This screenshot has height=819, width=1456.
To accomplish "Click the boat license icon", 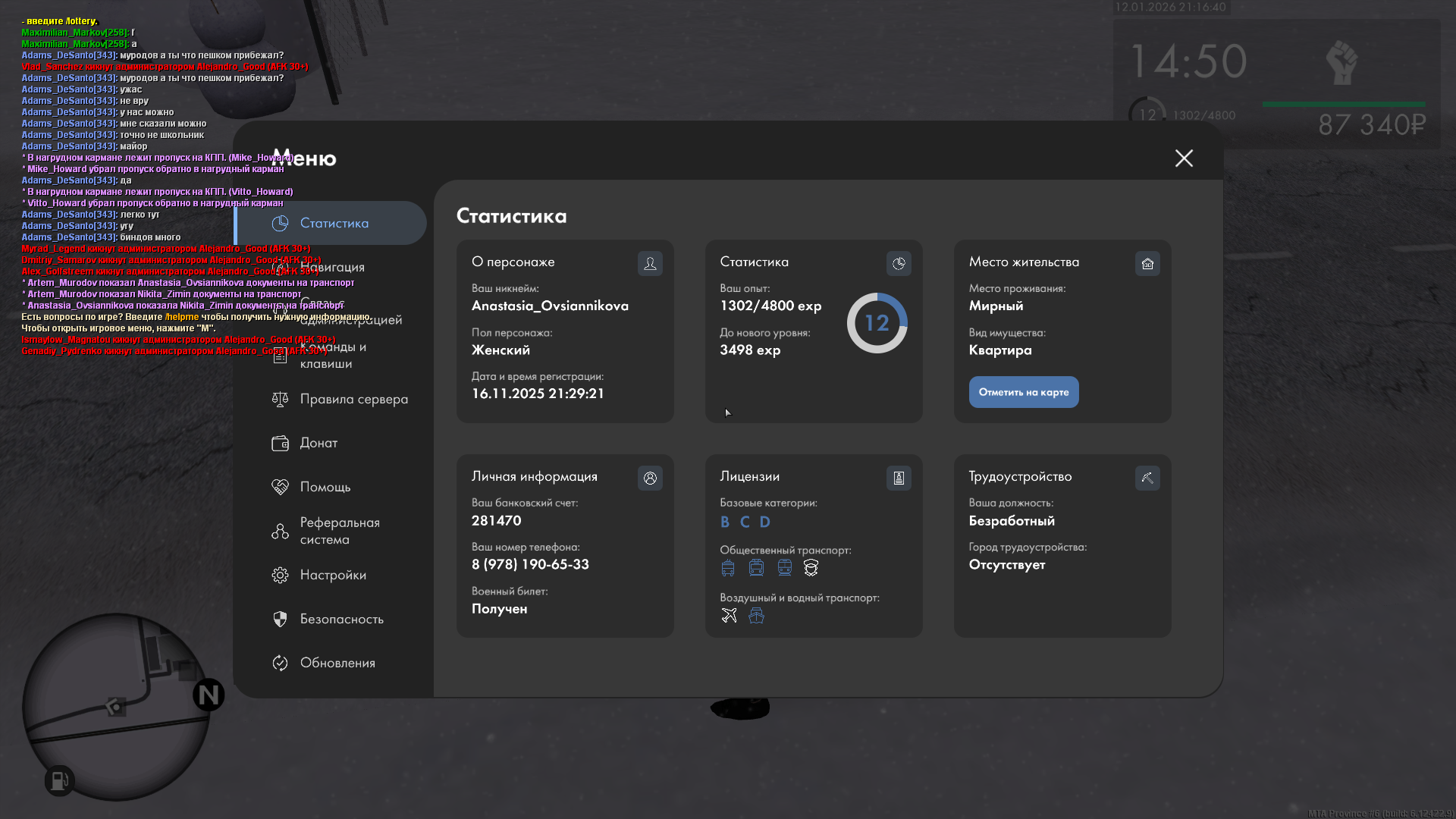I will point(756,615).
